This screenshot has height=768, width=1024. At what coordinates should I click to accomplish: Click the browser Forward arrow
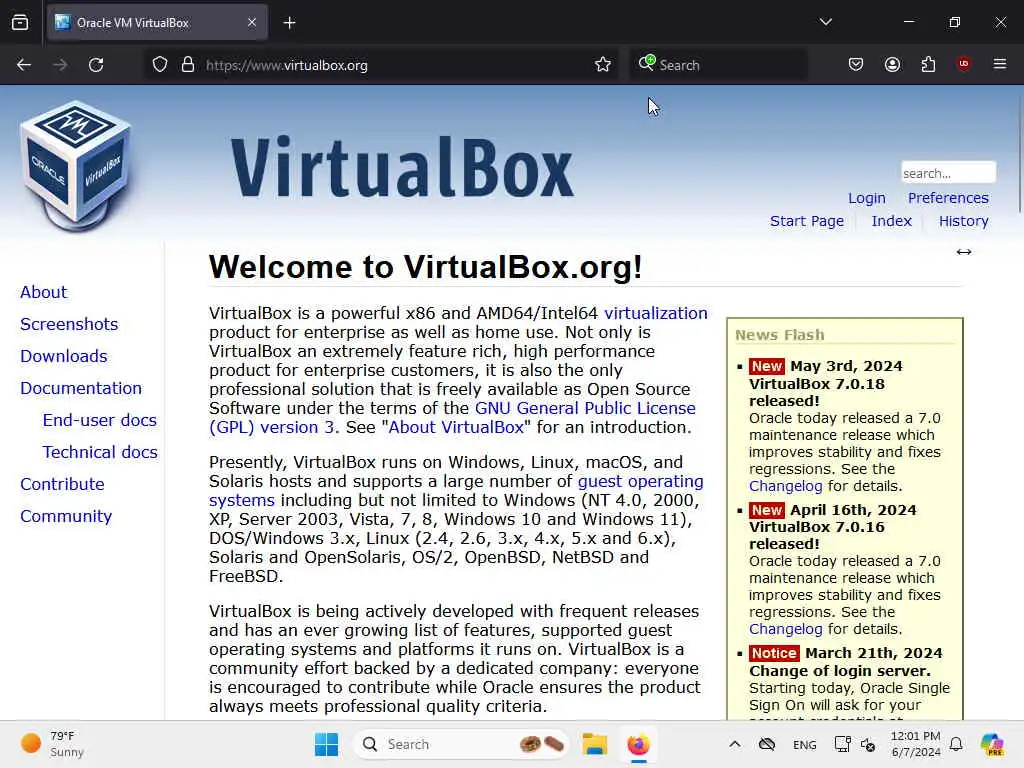pyautogui.click(x=60, y=65)
